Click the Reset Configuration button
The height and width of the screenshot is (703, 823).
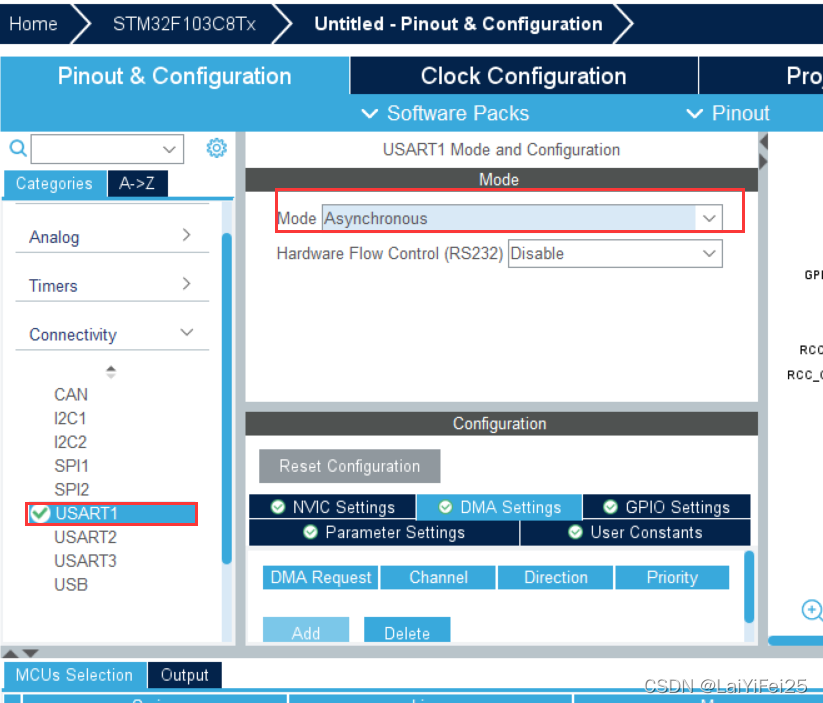[350, 466]
